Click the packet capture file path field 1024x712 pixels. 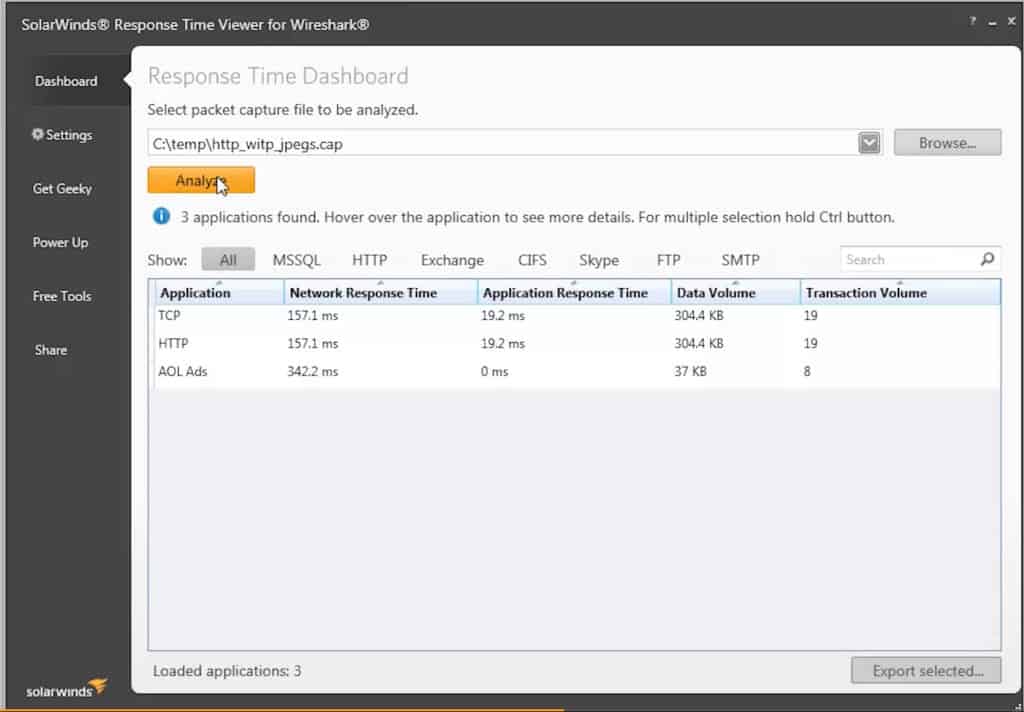pos(503,143)
